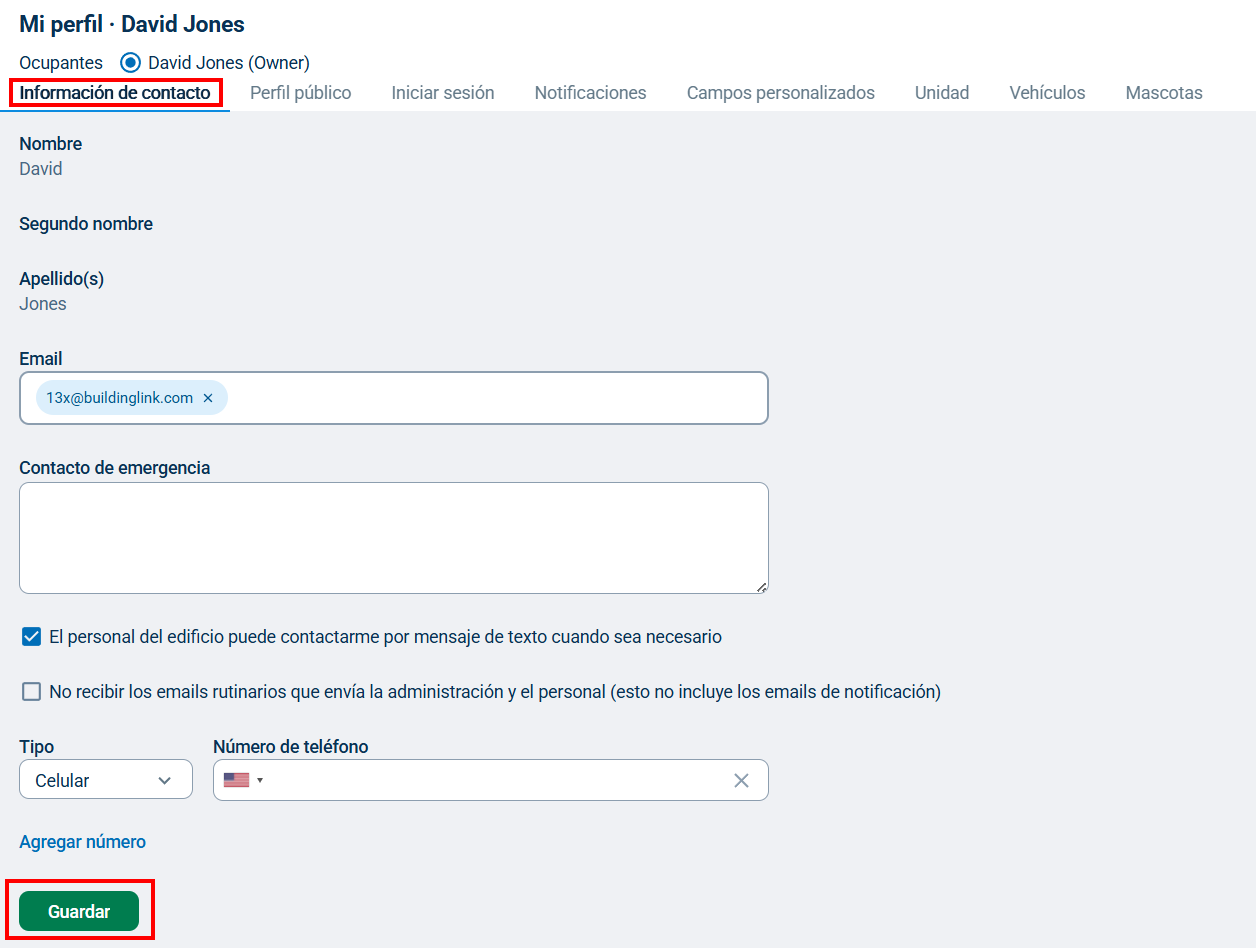The width and height of the screenshot is (1256, 948).
Task: Open the Notificaciones tab
Action: pos(590,93)
